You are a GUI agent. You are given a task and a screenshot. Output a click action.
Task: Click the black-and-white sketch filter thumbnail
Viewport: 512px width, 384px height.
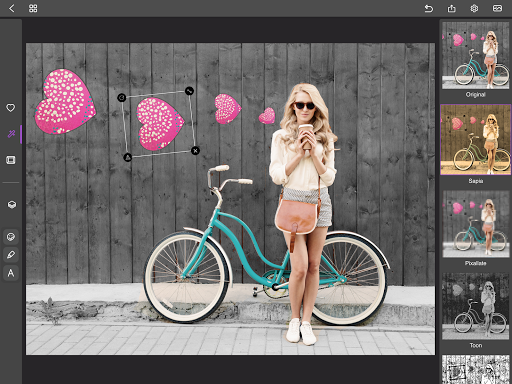click(x=476, y=369)
